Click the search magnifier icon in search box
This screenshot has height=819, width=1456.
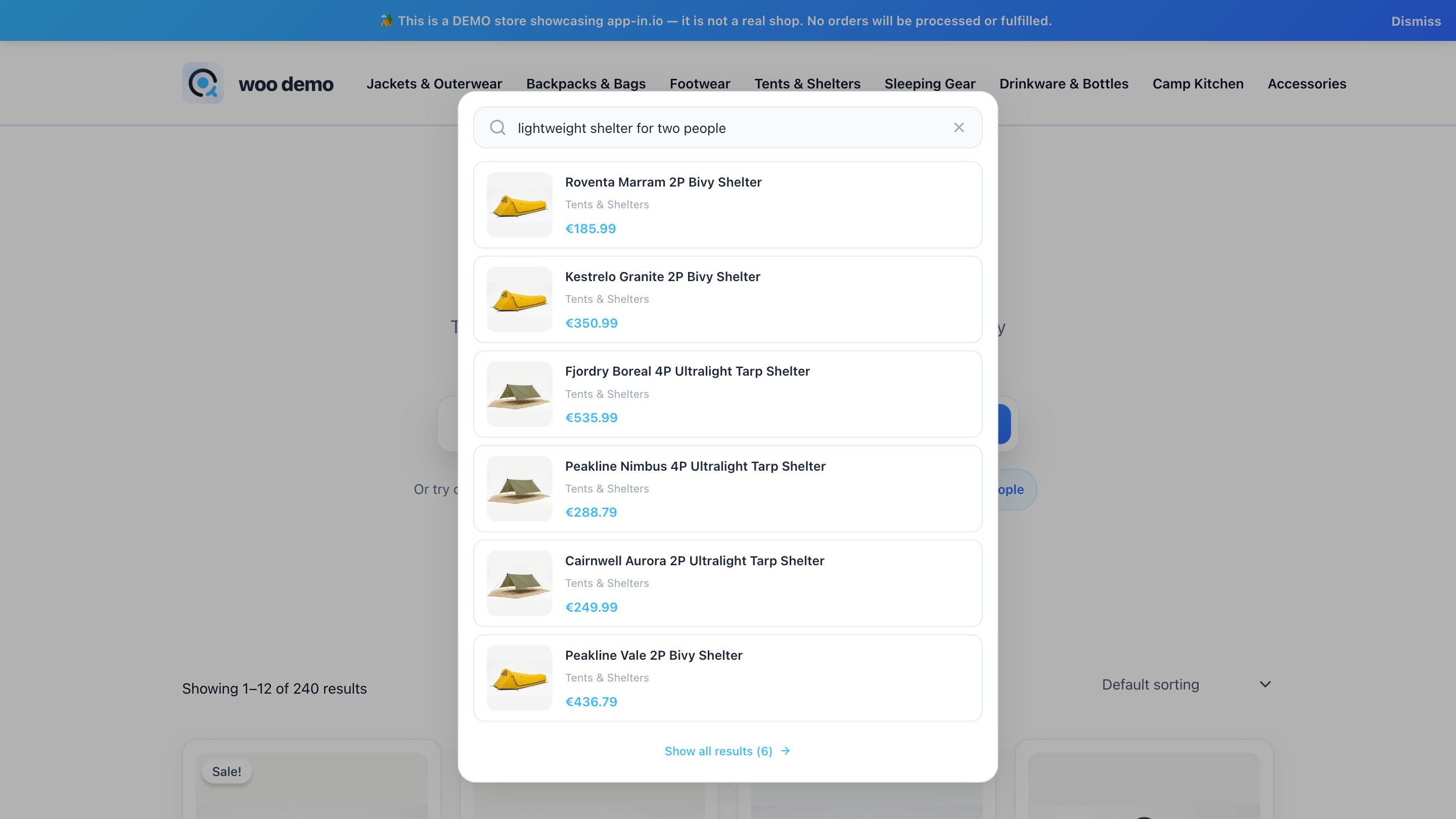(497, 128)
